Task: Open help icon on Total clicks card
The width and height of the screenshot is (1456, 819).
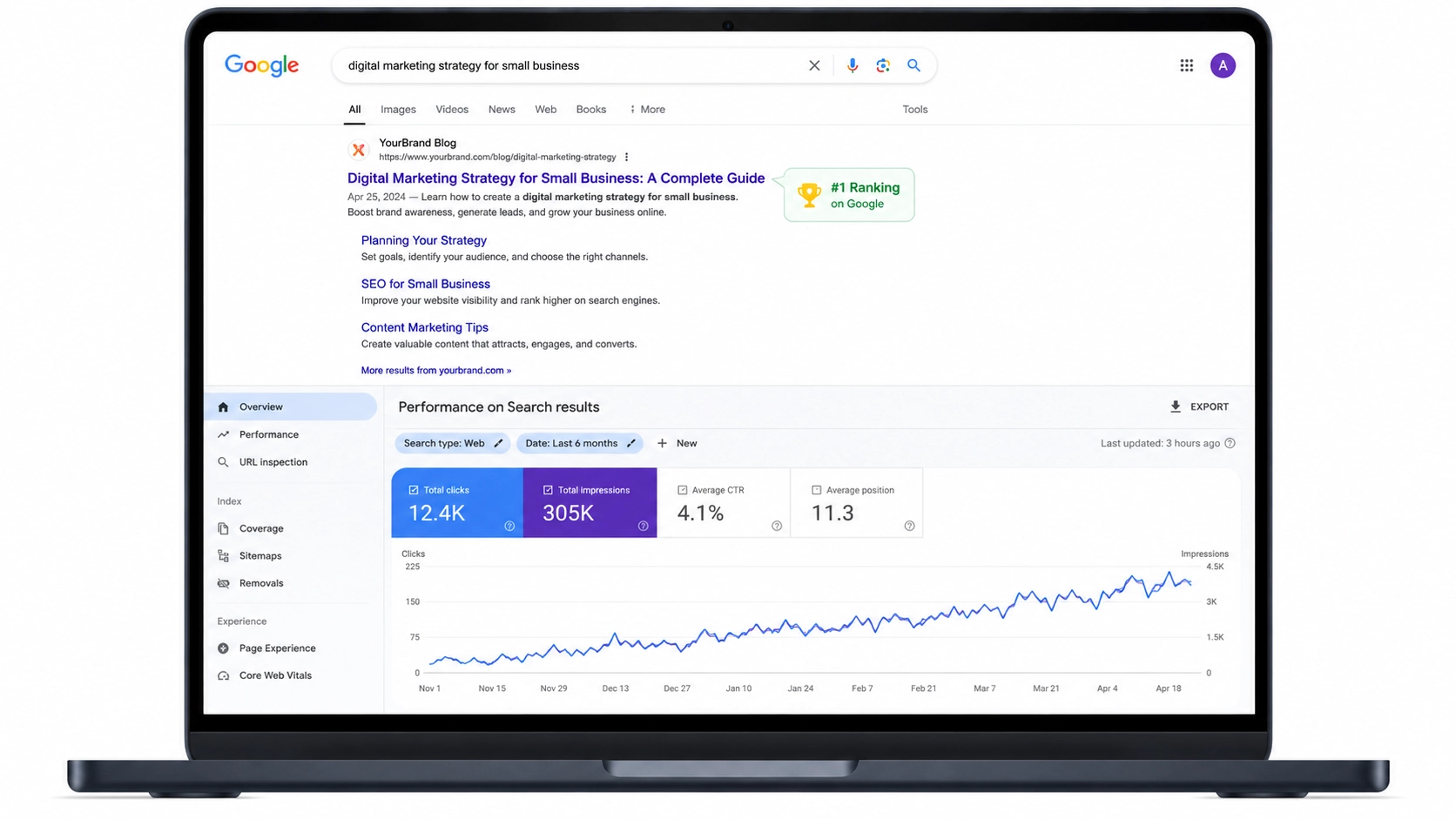Action: pyautogui.click(x=509, y=526)
